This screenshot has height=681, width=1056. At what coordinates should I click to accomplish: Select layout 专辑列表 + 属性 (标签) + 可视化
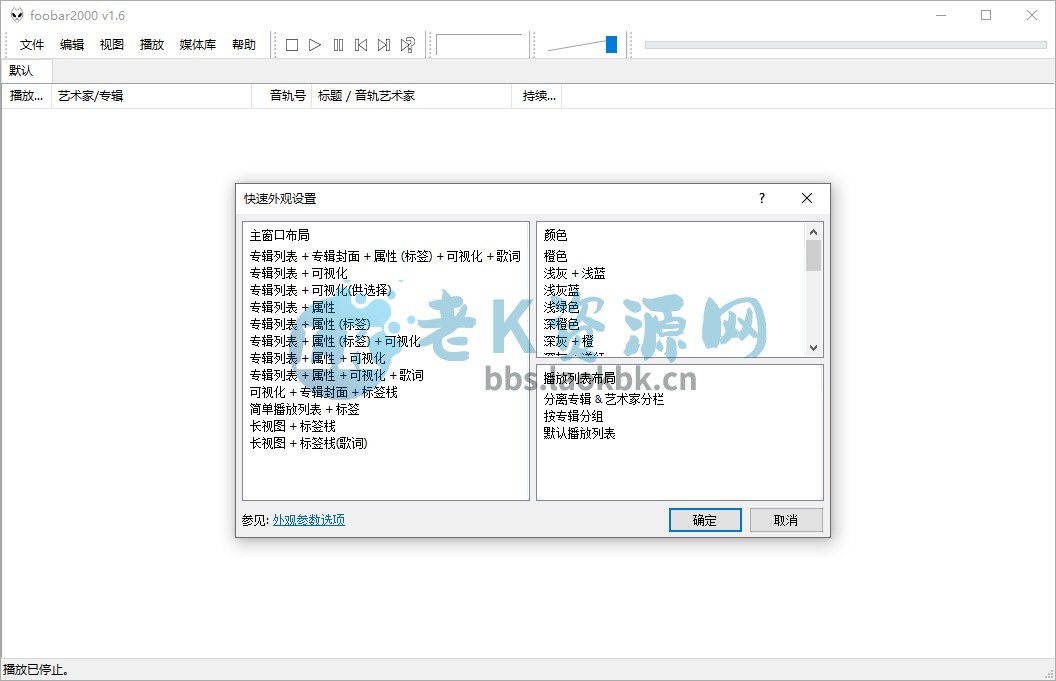pyautogui.click(x=335, y=342)
